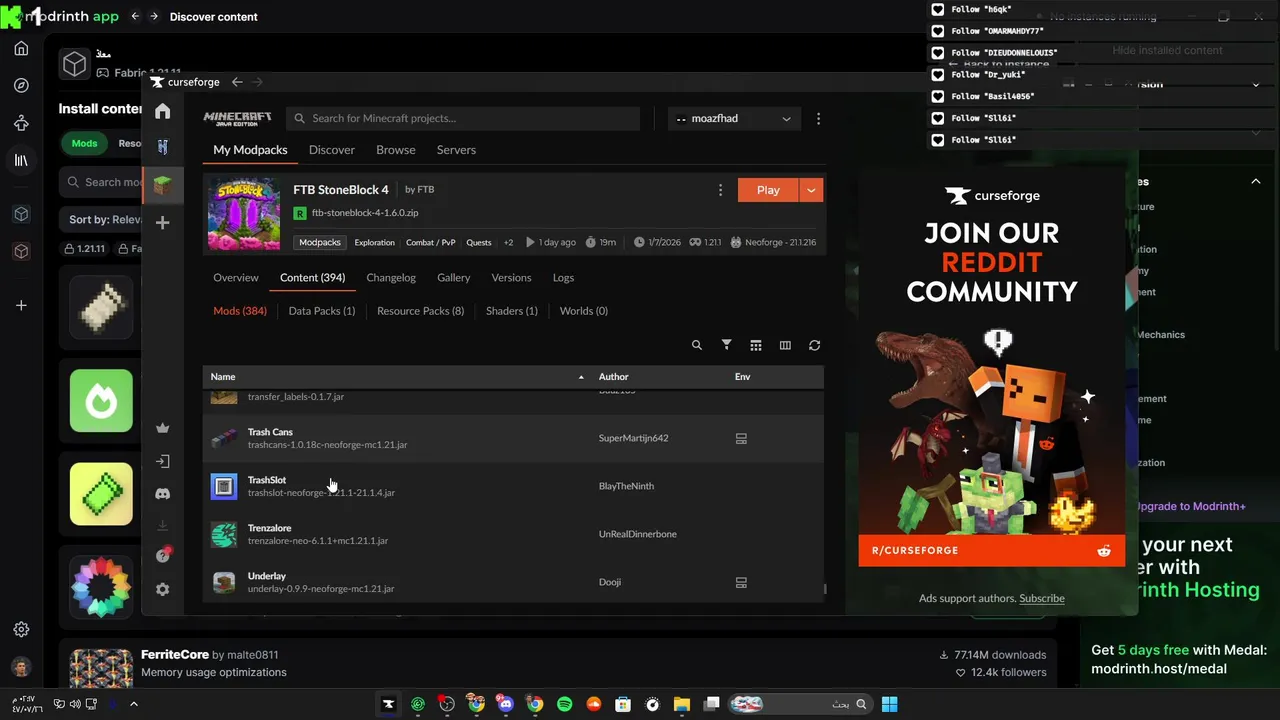Image resolution: width=1280 pixels, height=720 pixels.
Task: Add a game with CurseForge plus icon
Action: 163,223
